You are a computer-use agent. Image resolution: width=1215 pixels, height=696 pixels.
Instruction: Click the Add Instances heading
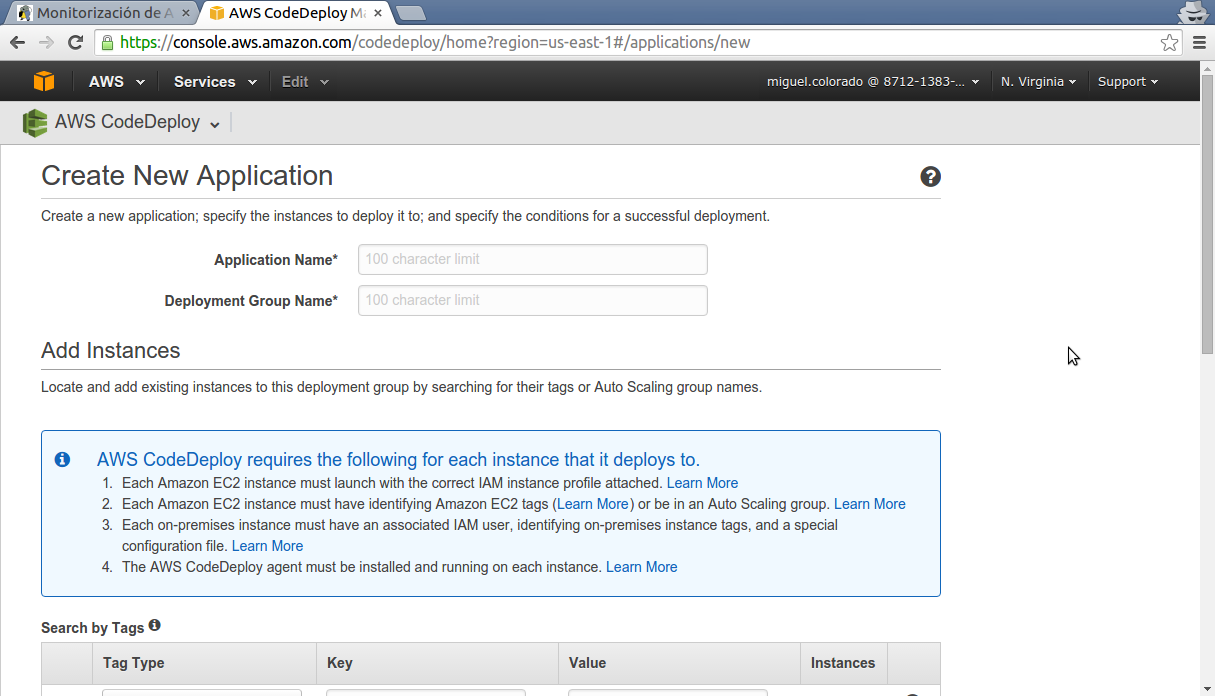pyautogui.click(x=111, y=351)
